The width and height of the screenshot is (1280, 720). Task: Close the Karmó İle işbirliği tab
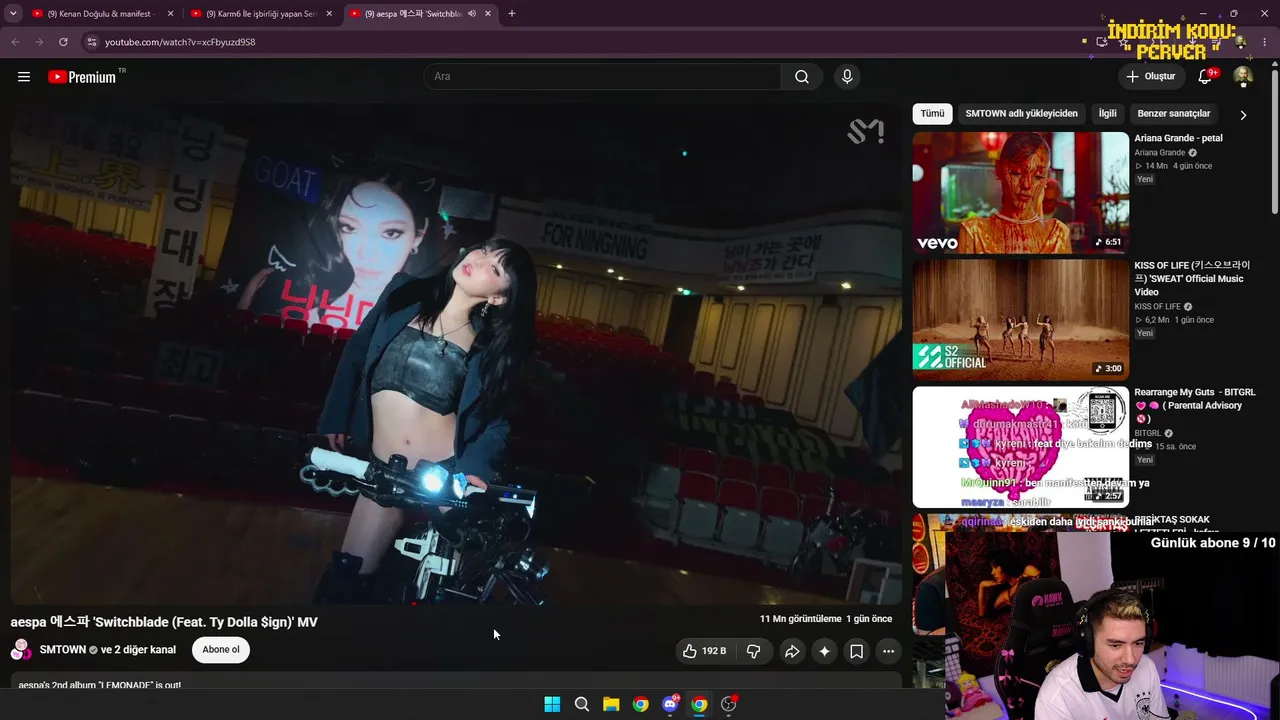(329, 14)
